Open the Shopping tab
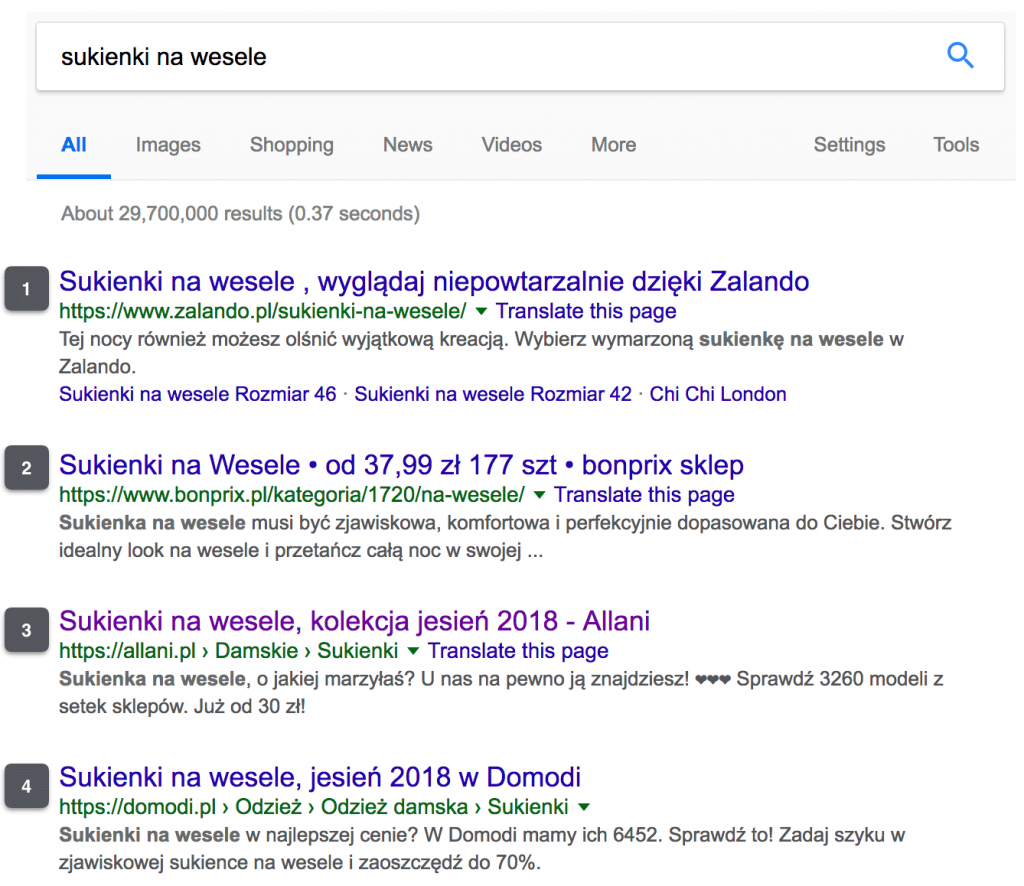Viewport: 1024px width, 886px height. point(291,145)
